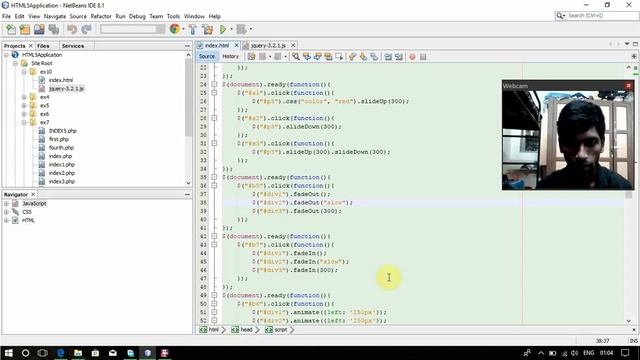Click the Find Selection magnifier icon

coord(296,57)
